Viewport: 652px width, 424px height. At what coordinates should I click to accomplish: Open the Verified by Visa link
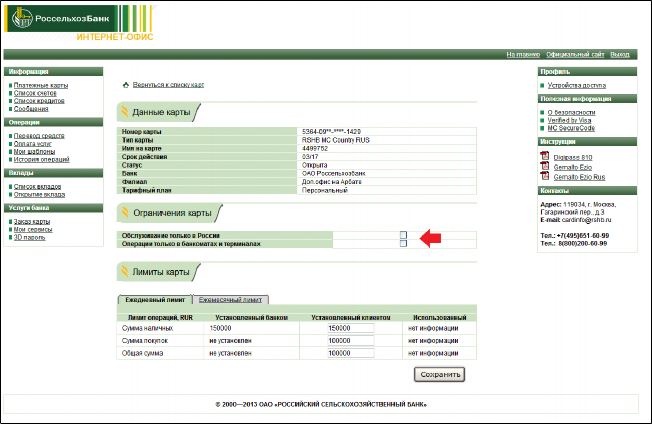point(569,120)
